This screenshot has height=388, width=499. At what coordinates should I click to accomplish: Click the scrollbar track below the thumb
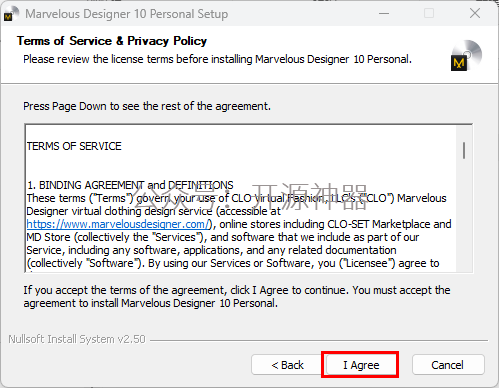[464, 217]
